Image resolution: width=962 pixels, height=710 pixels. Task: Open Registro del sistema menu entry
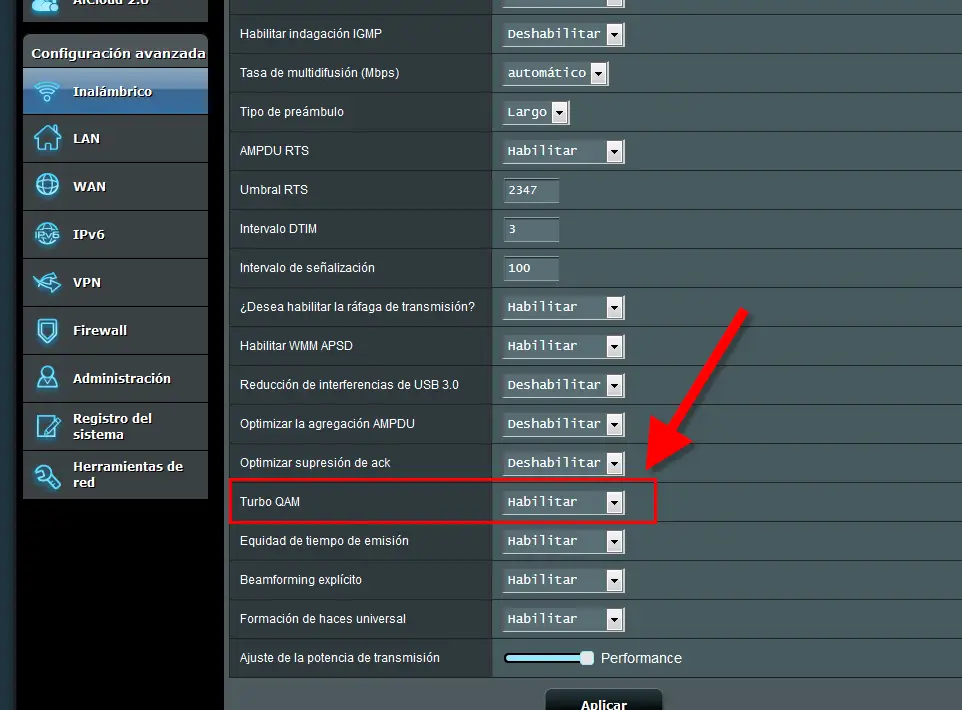coord(115,426)
